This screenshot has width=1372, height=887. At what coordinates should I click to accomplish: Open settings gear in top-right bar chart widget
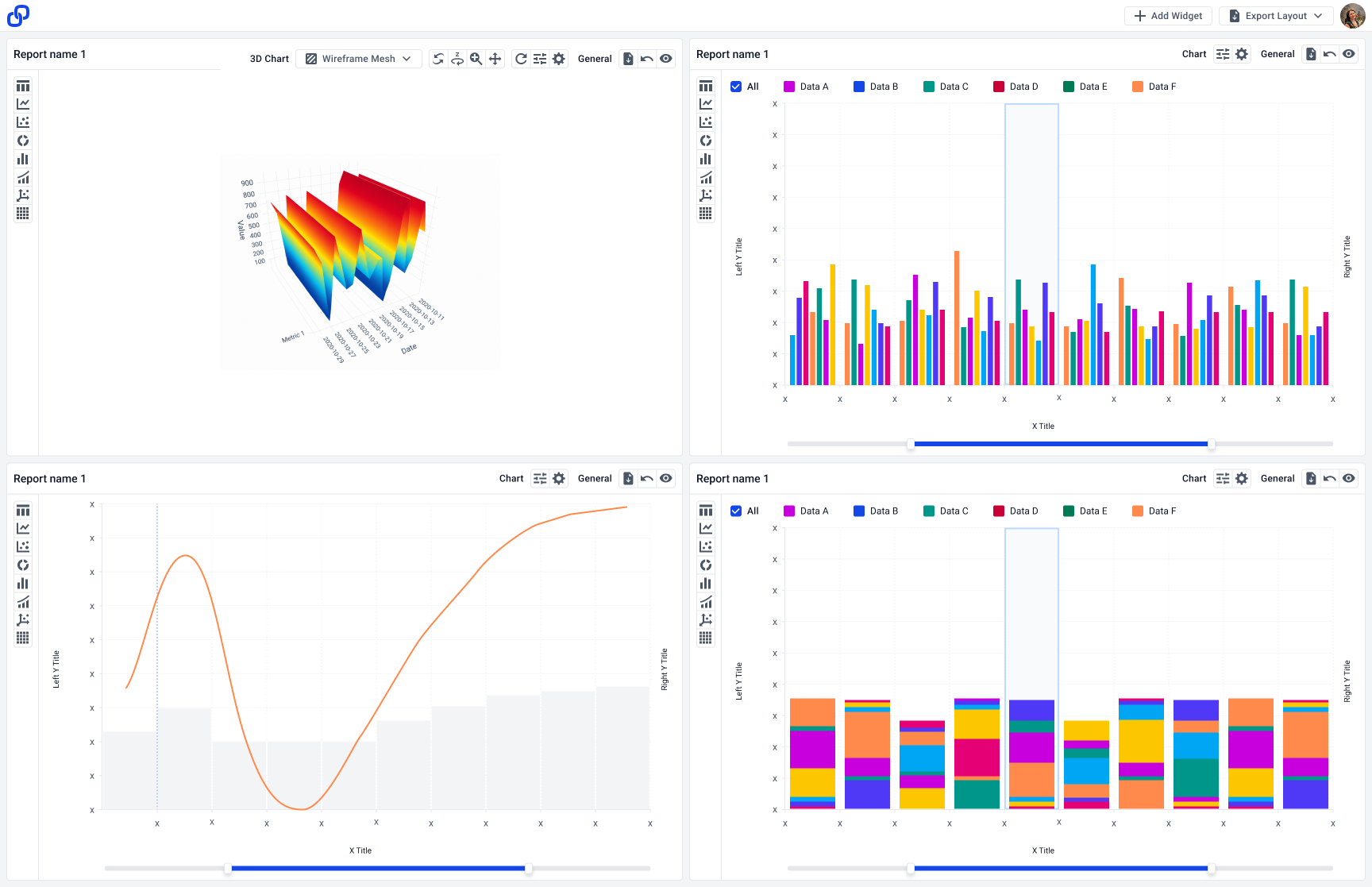(1242, 54)
